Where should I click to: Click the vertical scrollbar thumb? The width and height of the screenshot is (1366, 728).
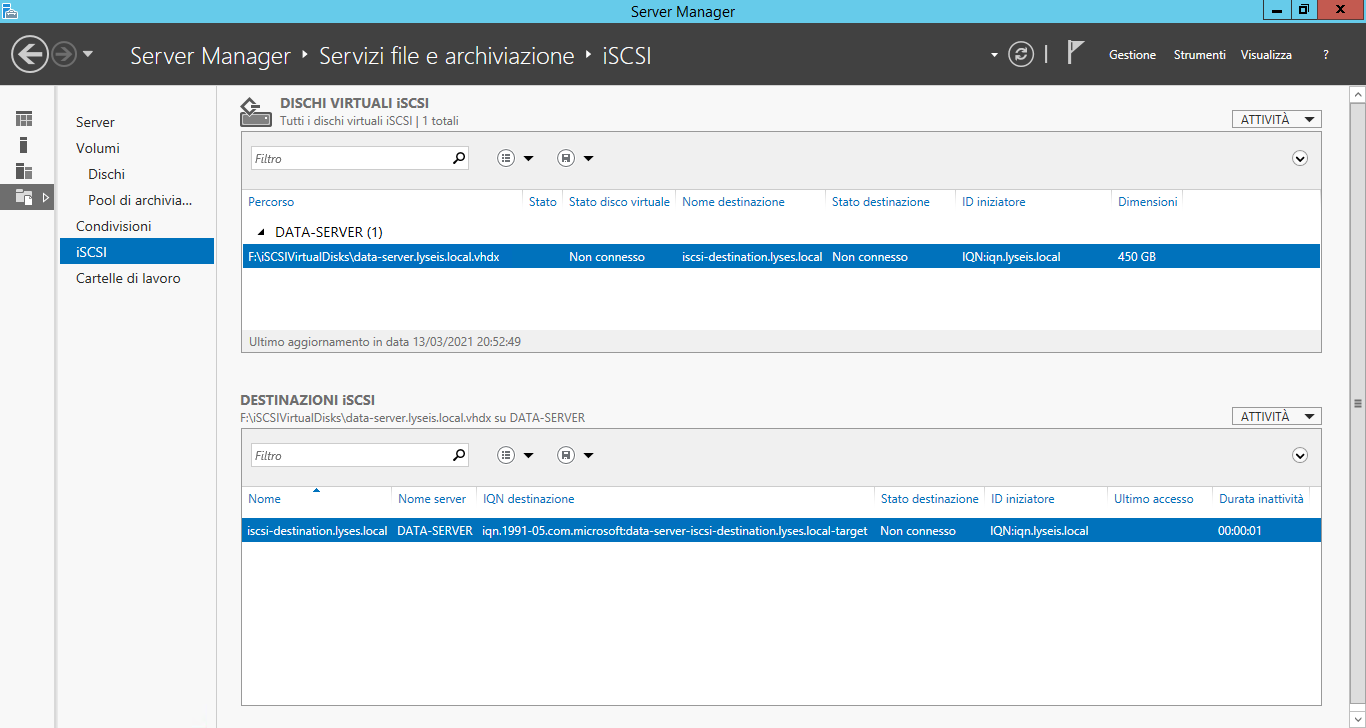[1357, 402]
